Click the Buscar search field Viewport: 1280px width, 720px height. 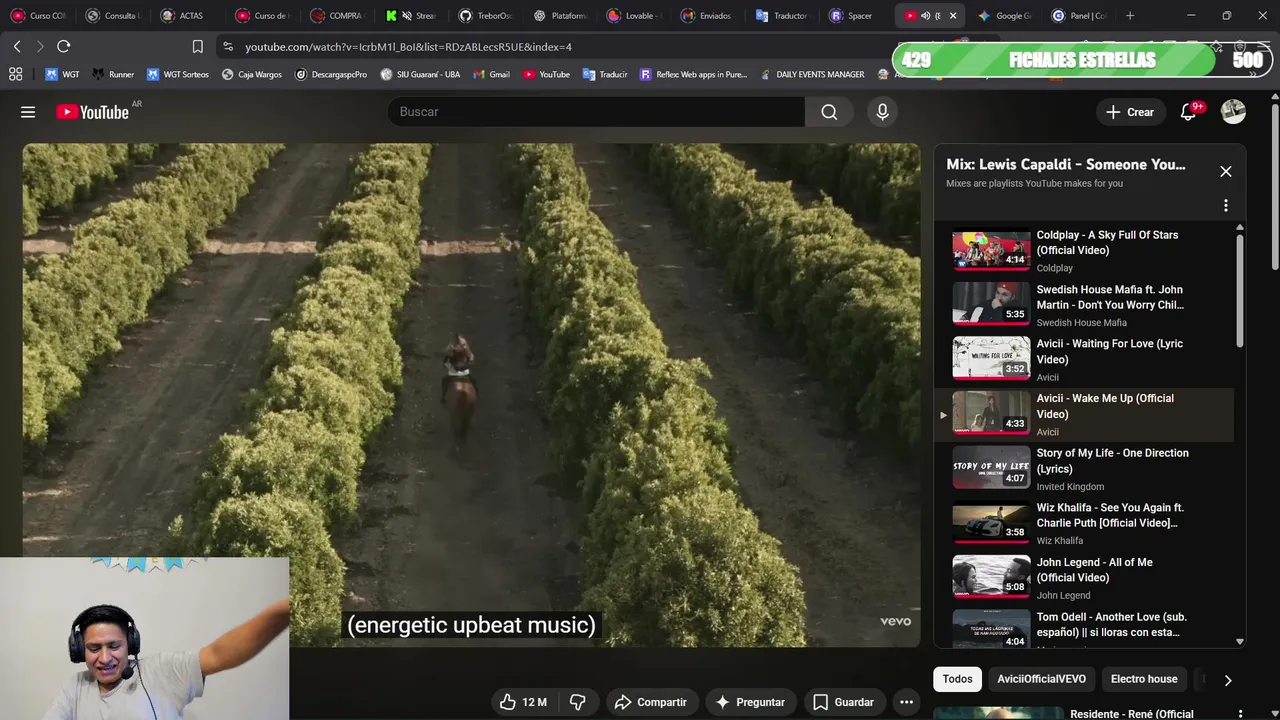coord(596,112)
